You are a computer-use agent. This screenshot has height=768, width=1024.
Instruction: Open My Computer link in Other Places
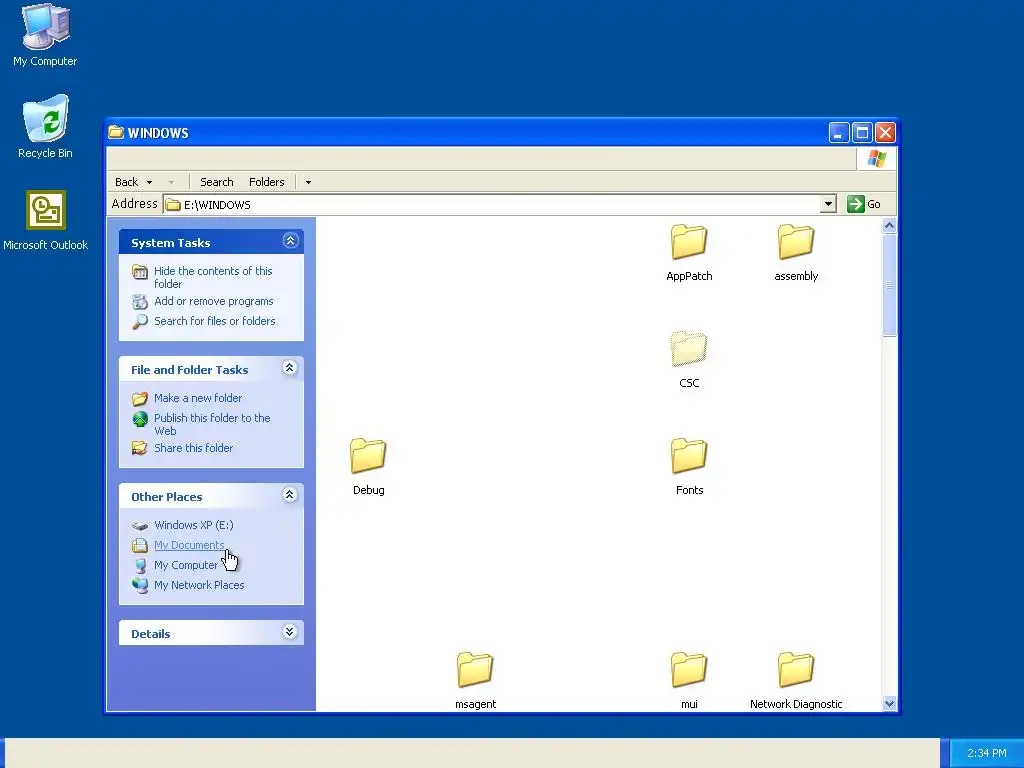(185, 566)
